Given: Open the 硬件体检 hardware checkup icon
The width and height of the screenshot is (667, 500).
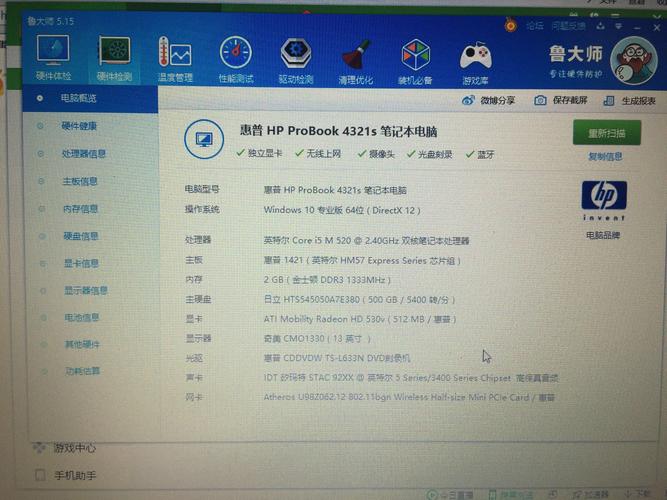Looking at the screenshot, I should coord(53,57).
